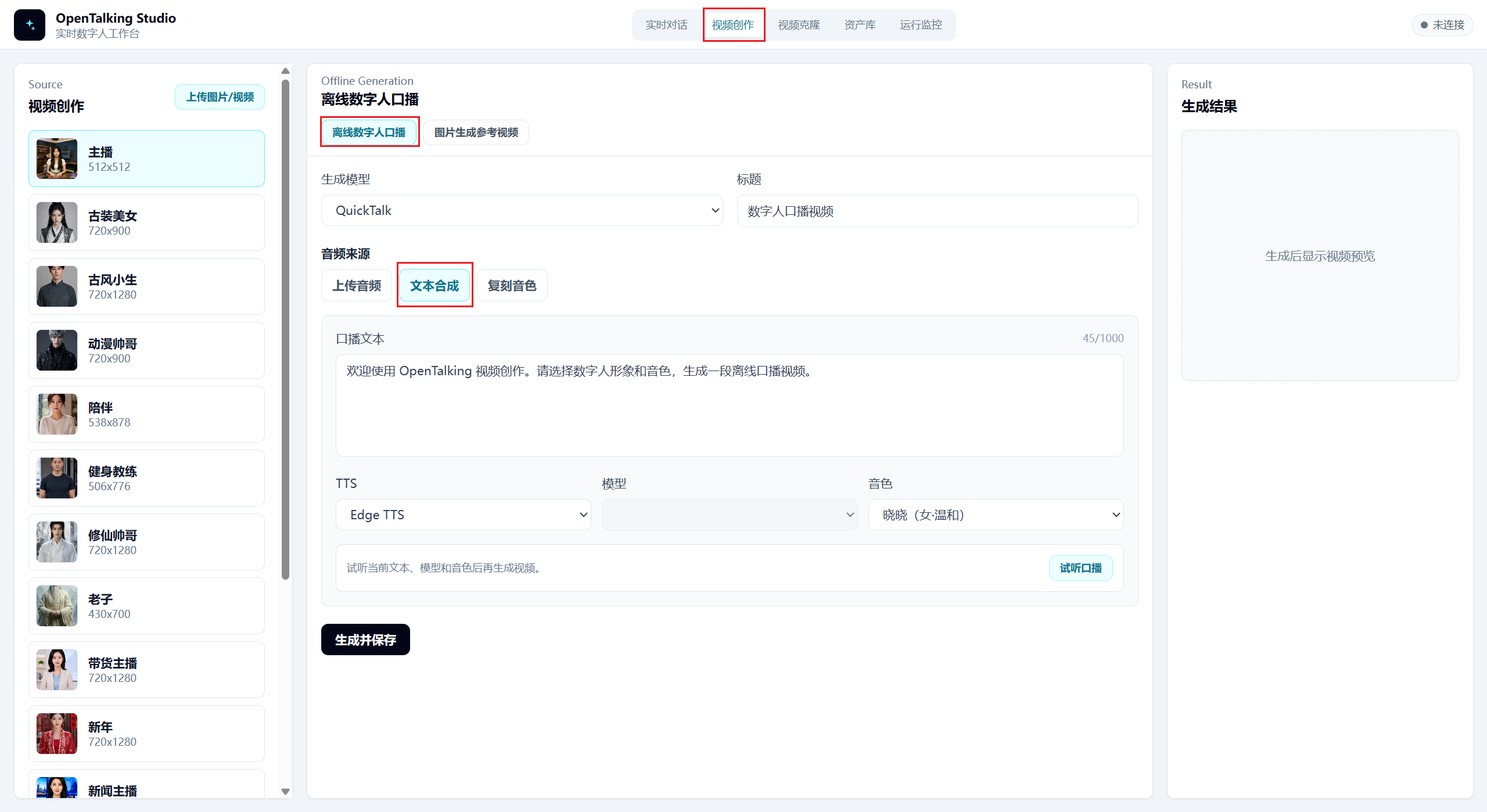Select the 修仙帅哥 avatar thumbnail
Image resolution: width=1487 pixels, height=812 pixels.
(x=57, y=542)
